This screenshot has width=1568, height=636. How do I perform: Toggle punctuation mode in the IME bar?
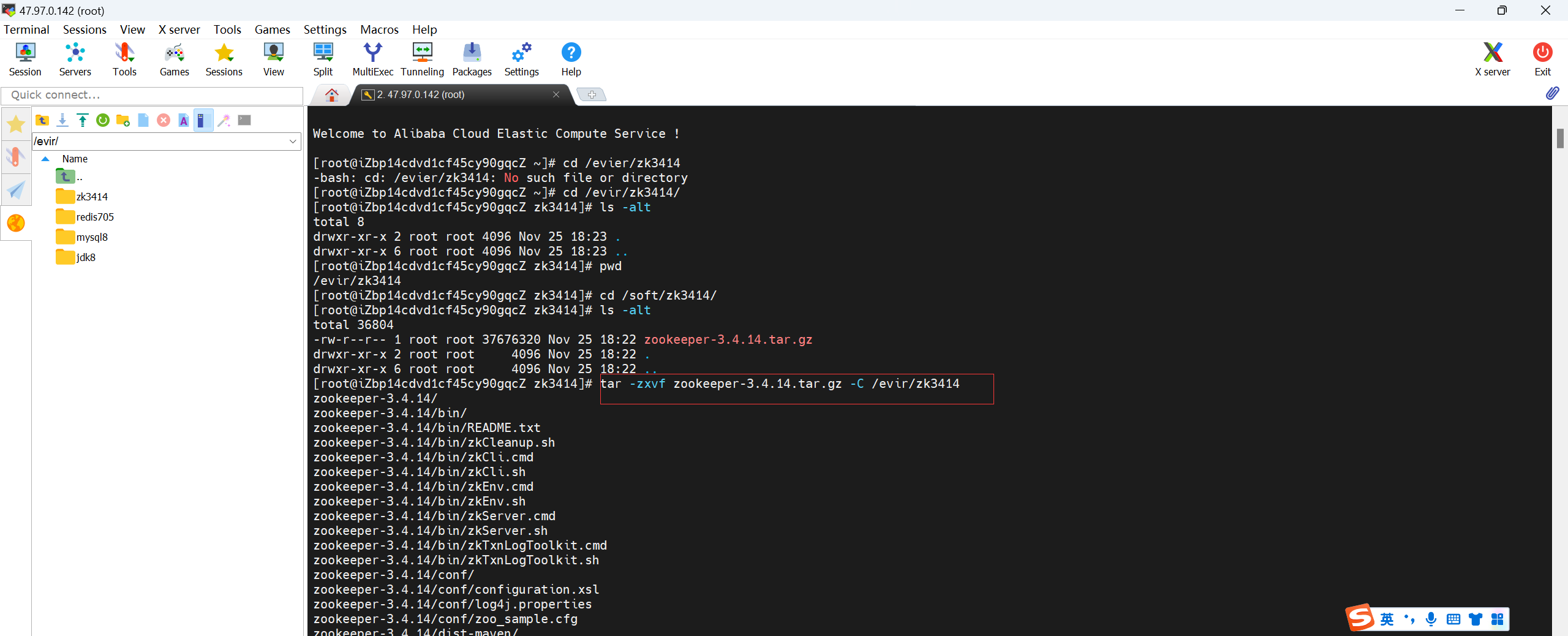[1409, 619]
